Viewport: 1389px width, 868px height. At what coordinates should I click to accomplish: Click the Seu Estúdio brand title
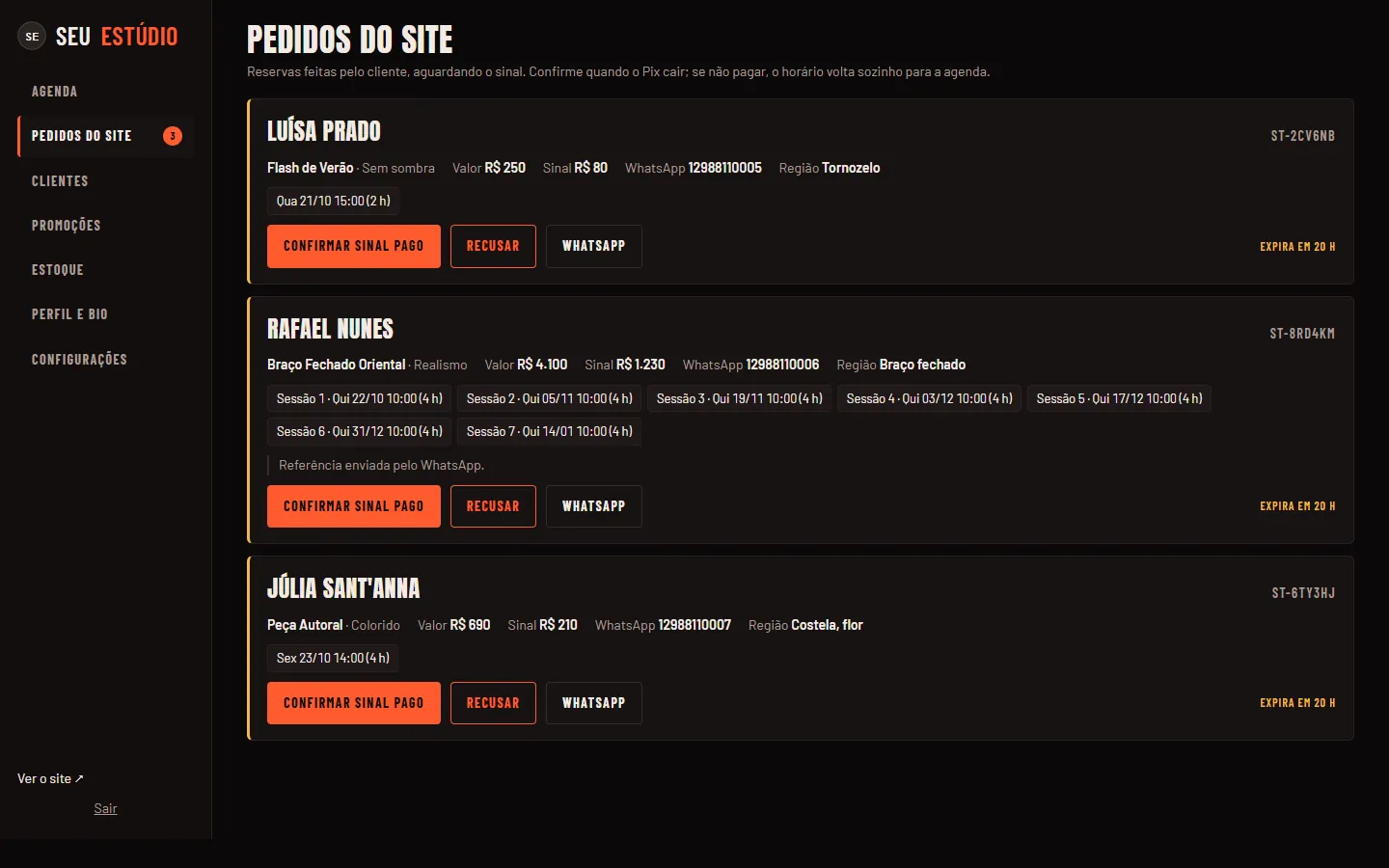[117, 37]
